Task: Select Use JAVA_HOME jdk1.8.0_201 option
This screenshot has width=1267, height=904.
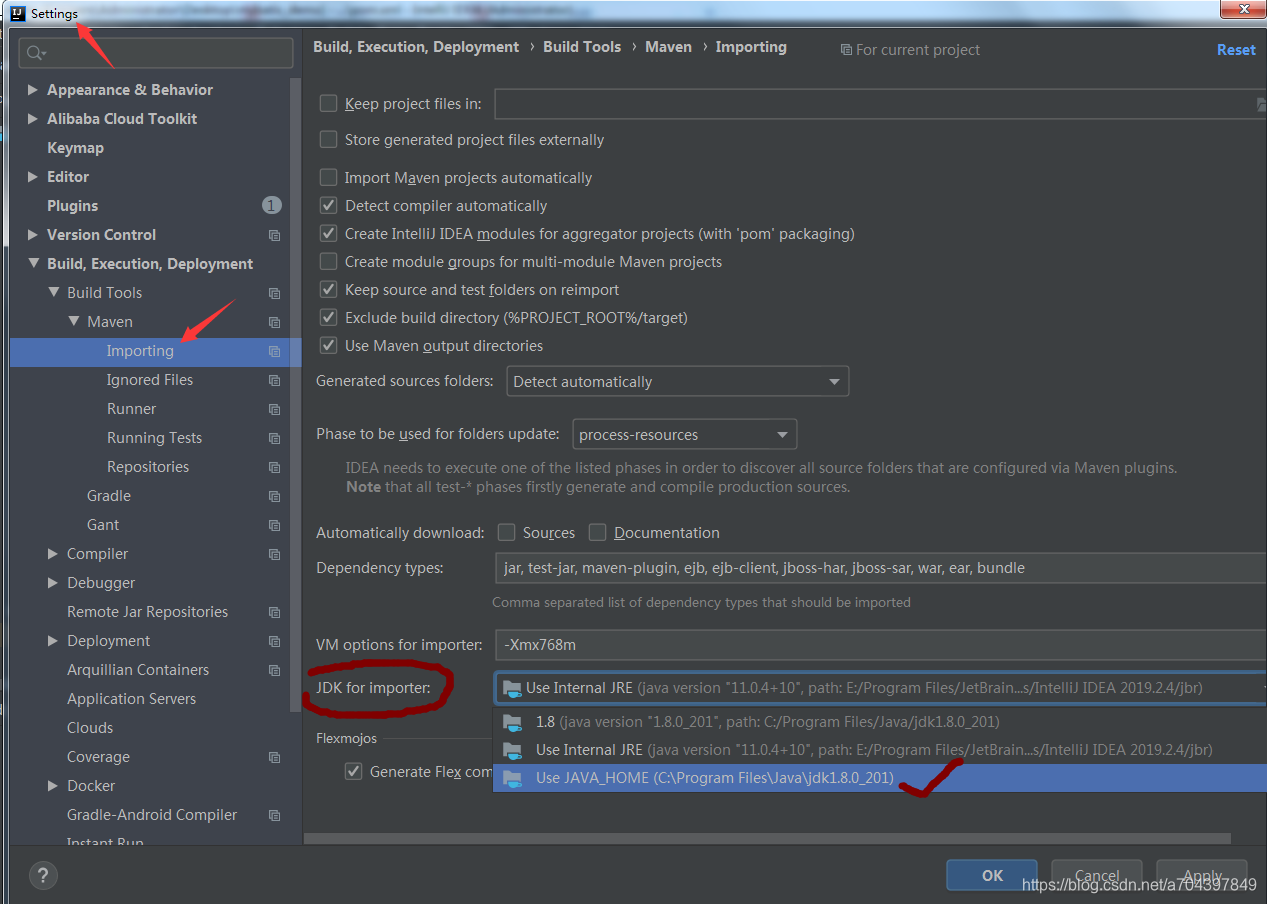Action: click(880, 778)
